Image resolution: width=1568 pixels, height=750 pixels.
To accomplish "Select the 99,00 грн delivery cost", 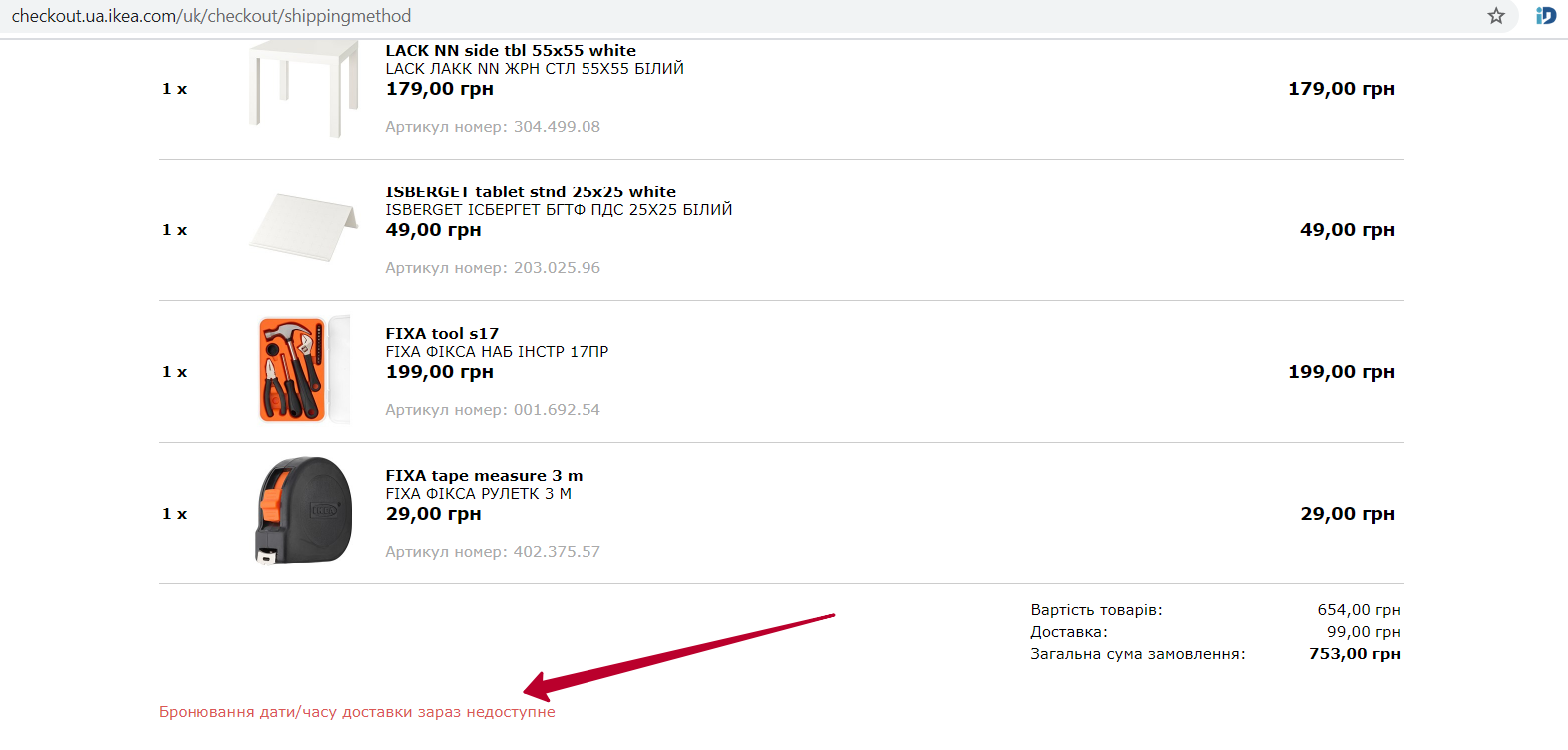I will click(1363, 632).
